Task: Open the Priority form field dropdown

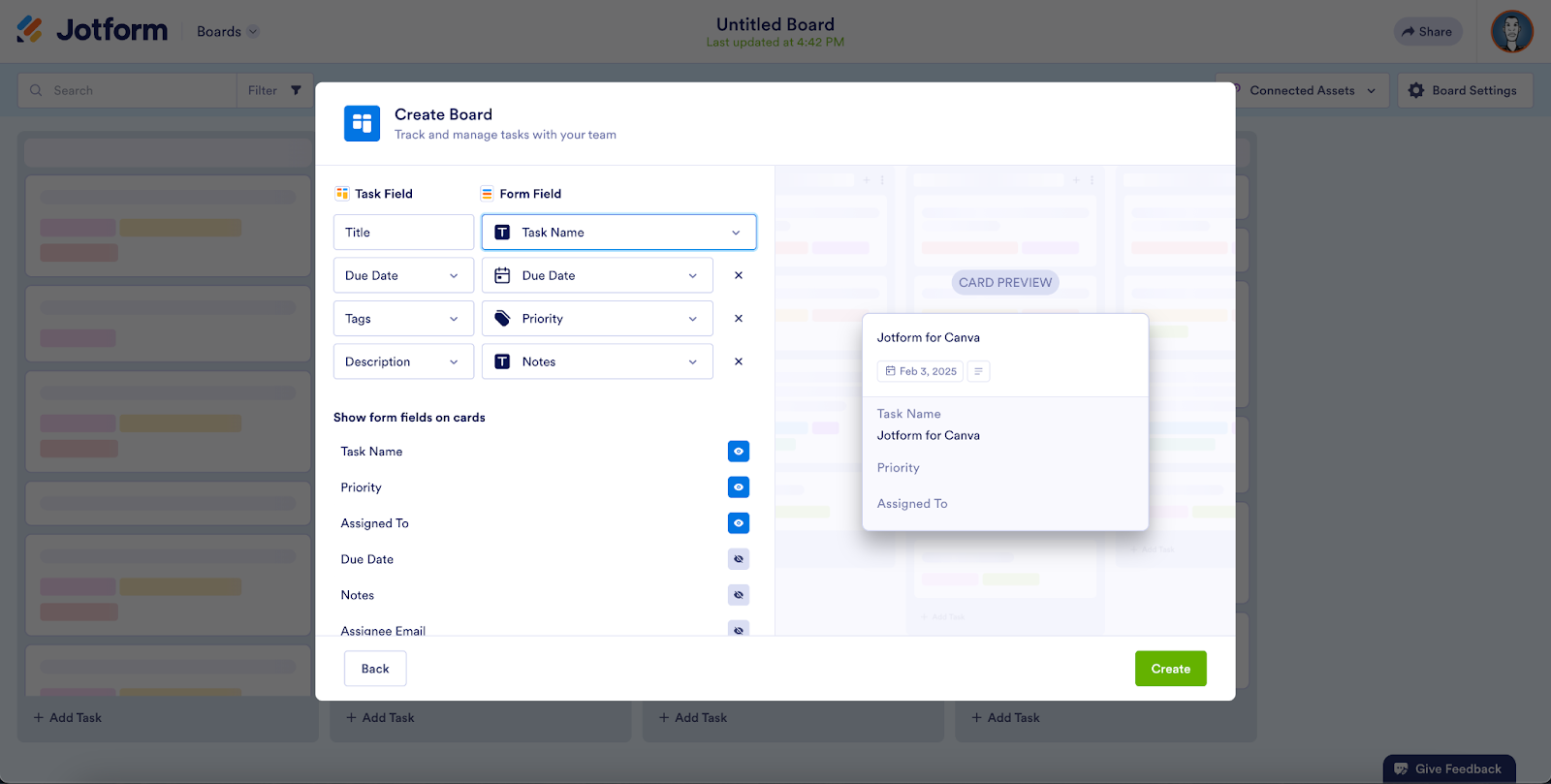Action: (x=597, y=319)
